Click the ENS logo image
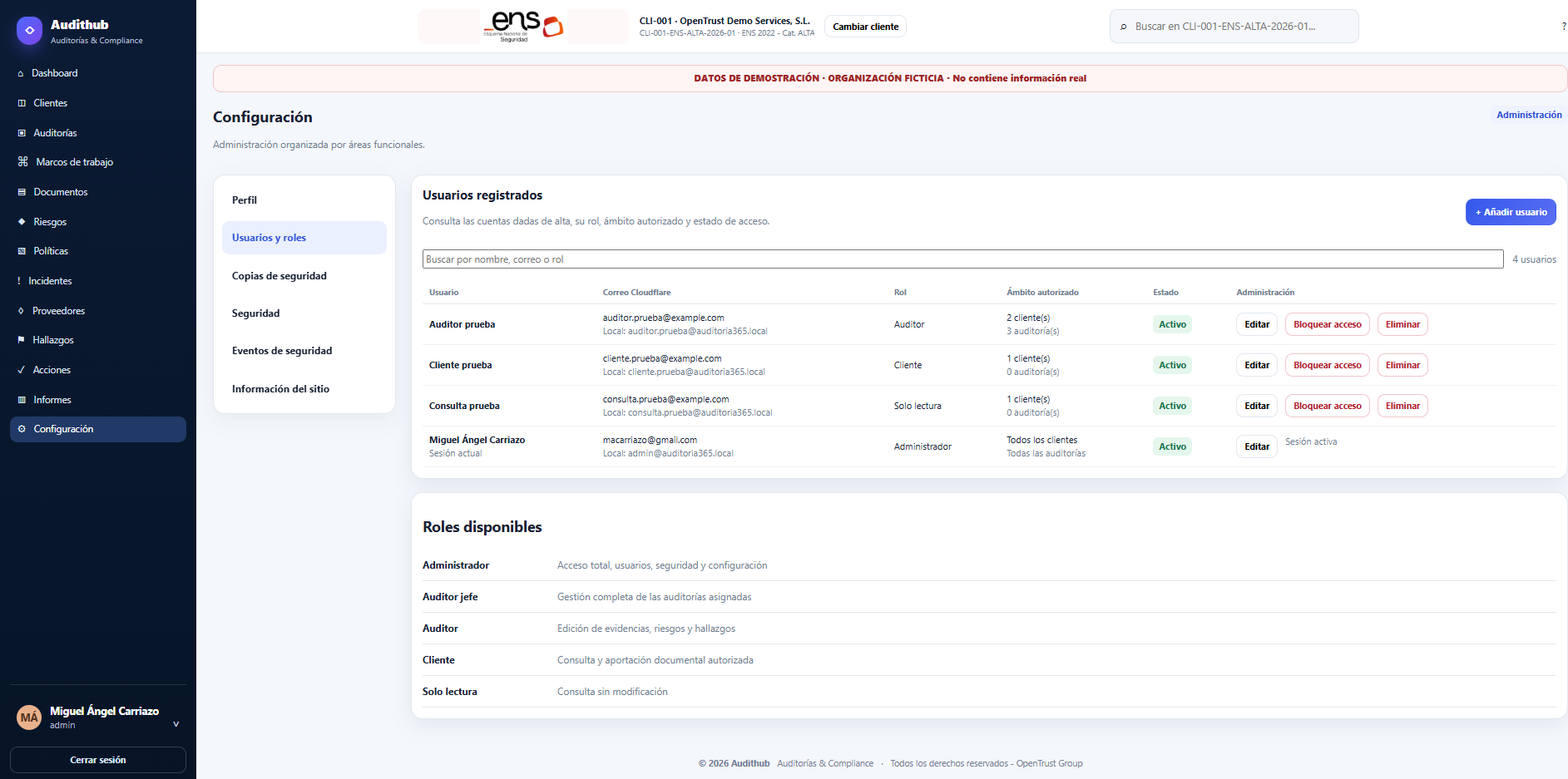 (x=523, y=26)
